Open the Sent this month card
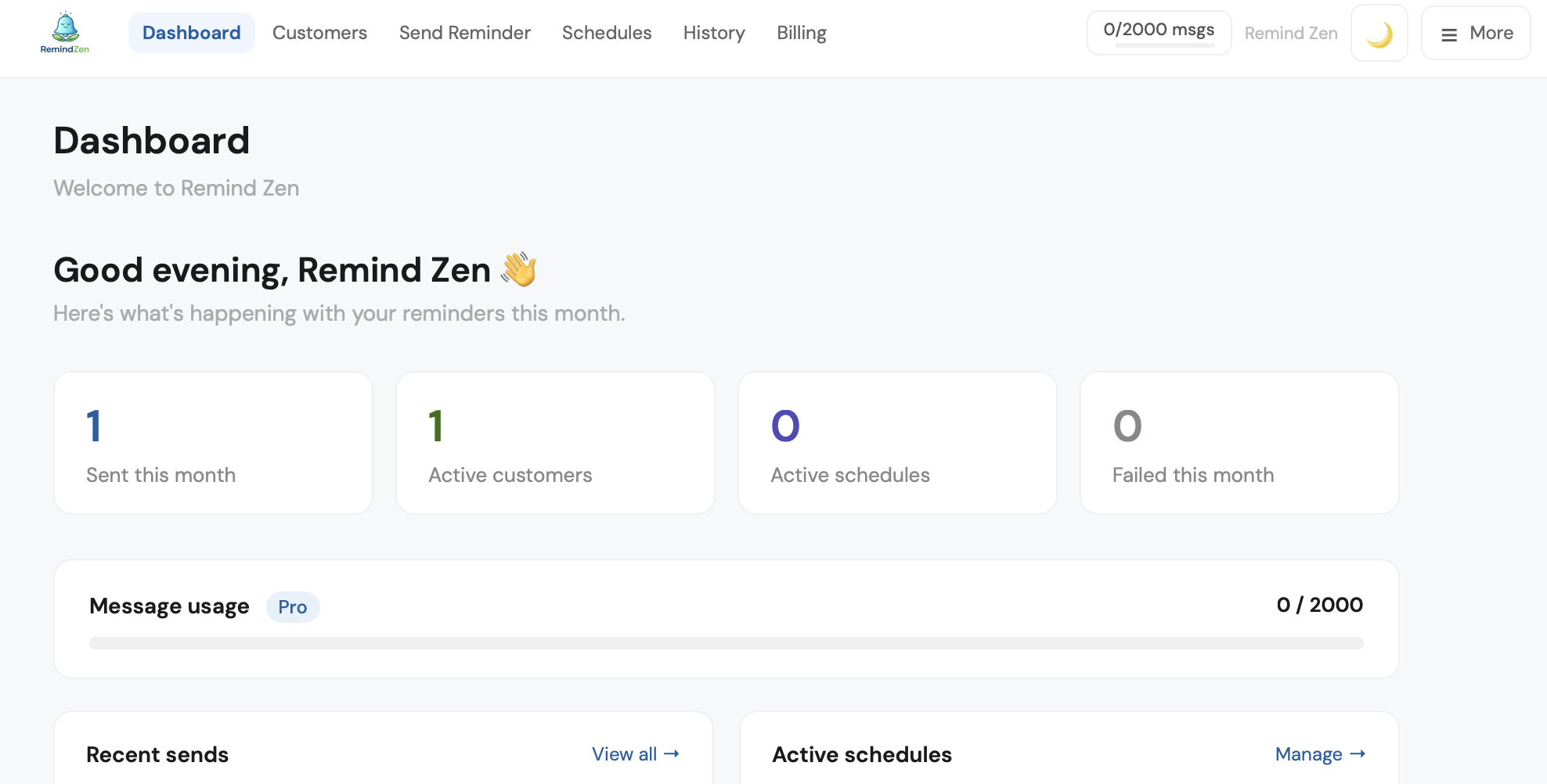 (x=213, y=443)
